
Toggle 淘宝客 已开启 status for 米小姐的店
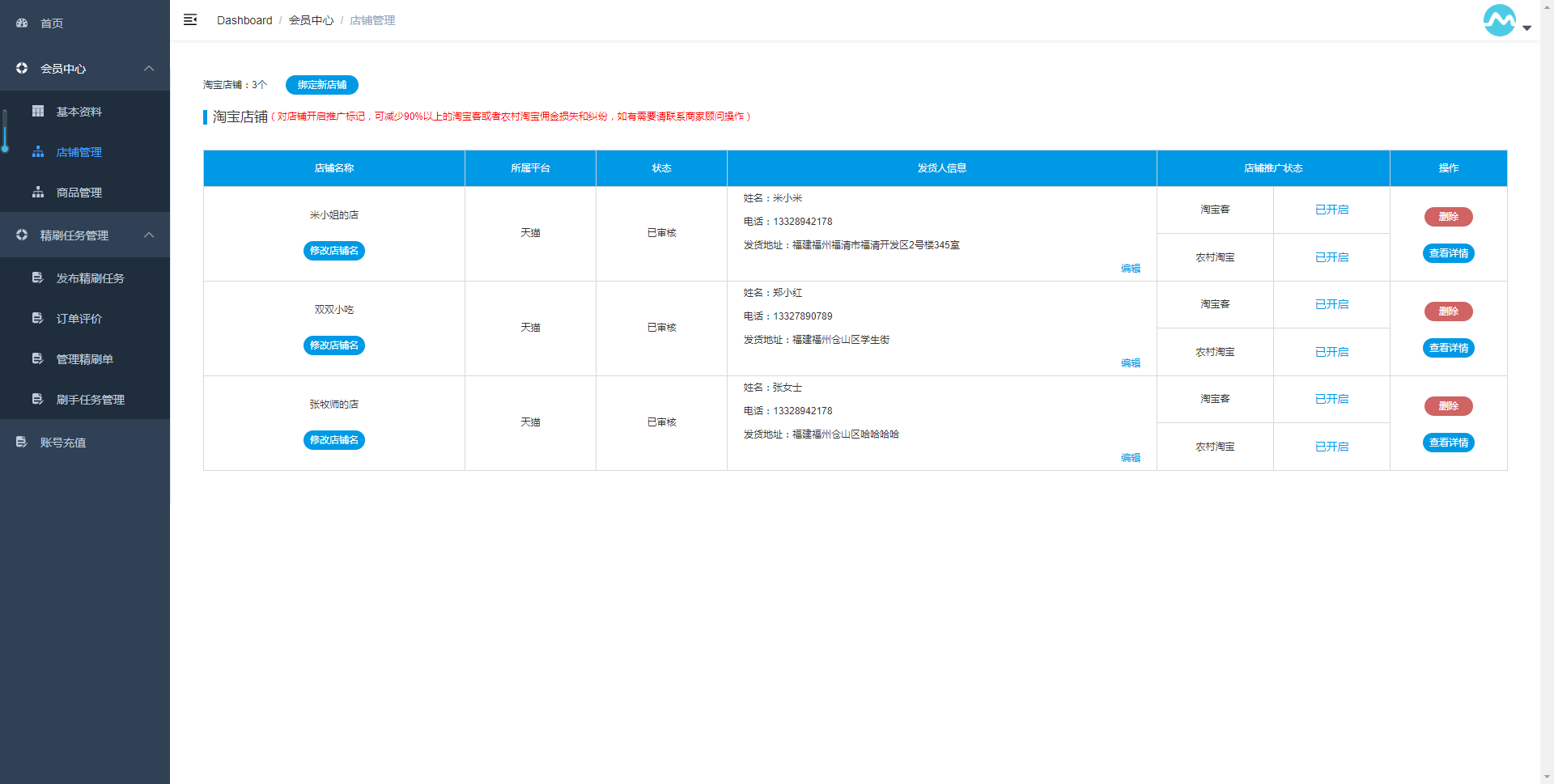pos(1331,210)
